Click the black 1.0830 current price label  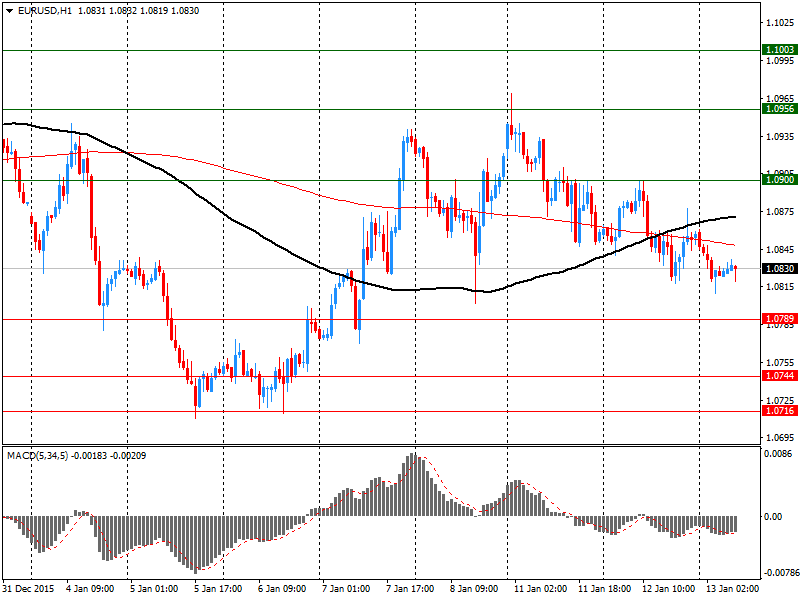780,268
